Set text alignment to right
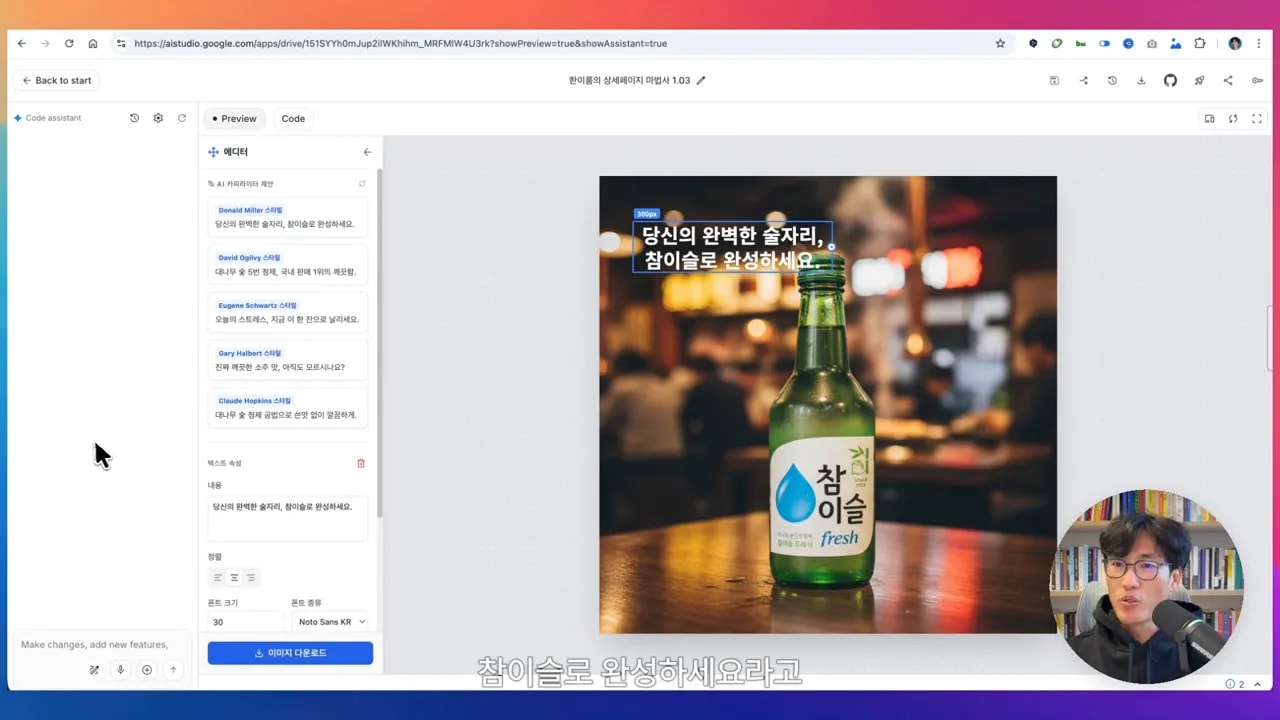 tap(250, 578)
